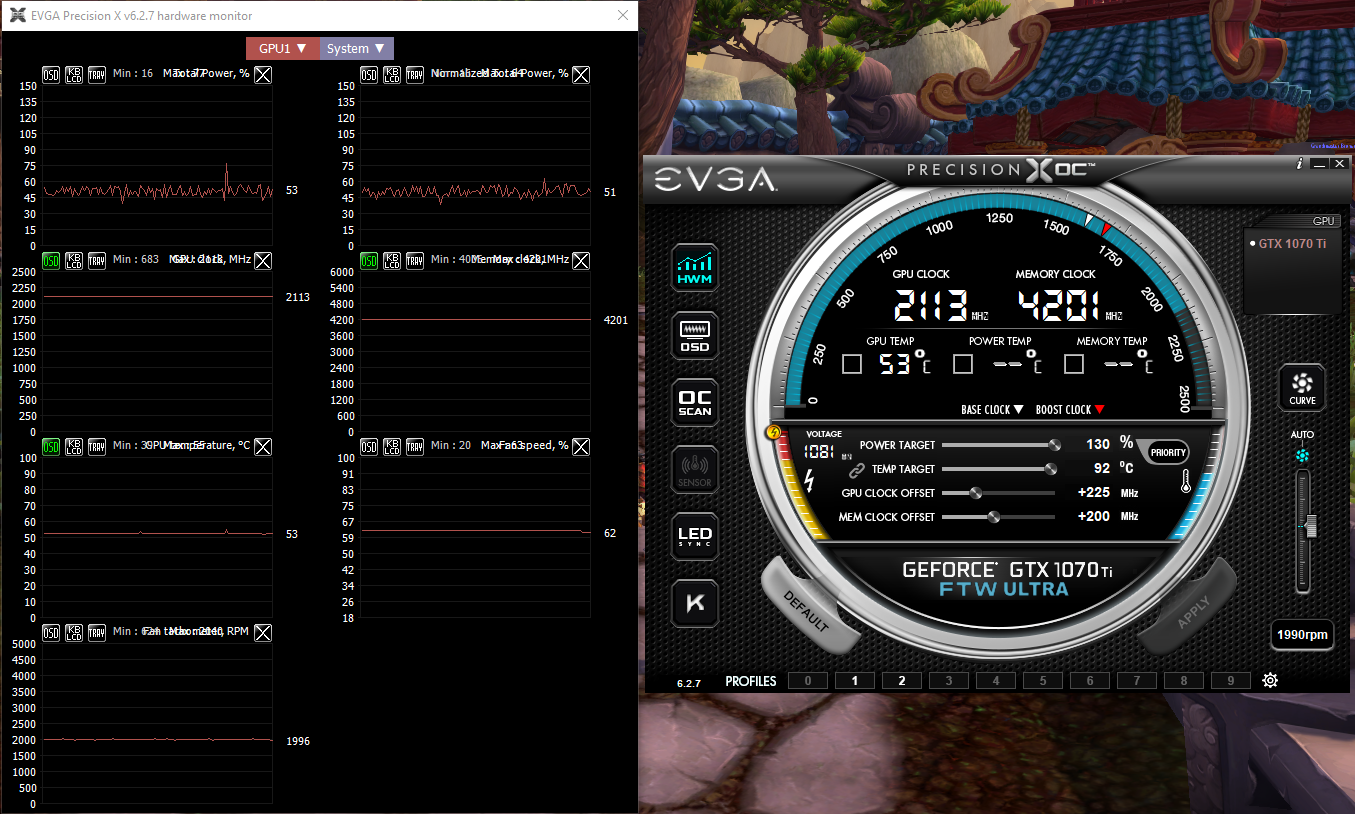1355x814 pixels.
Task: Toggle OSD for the Fan tachometer graph
Action: 51,632
